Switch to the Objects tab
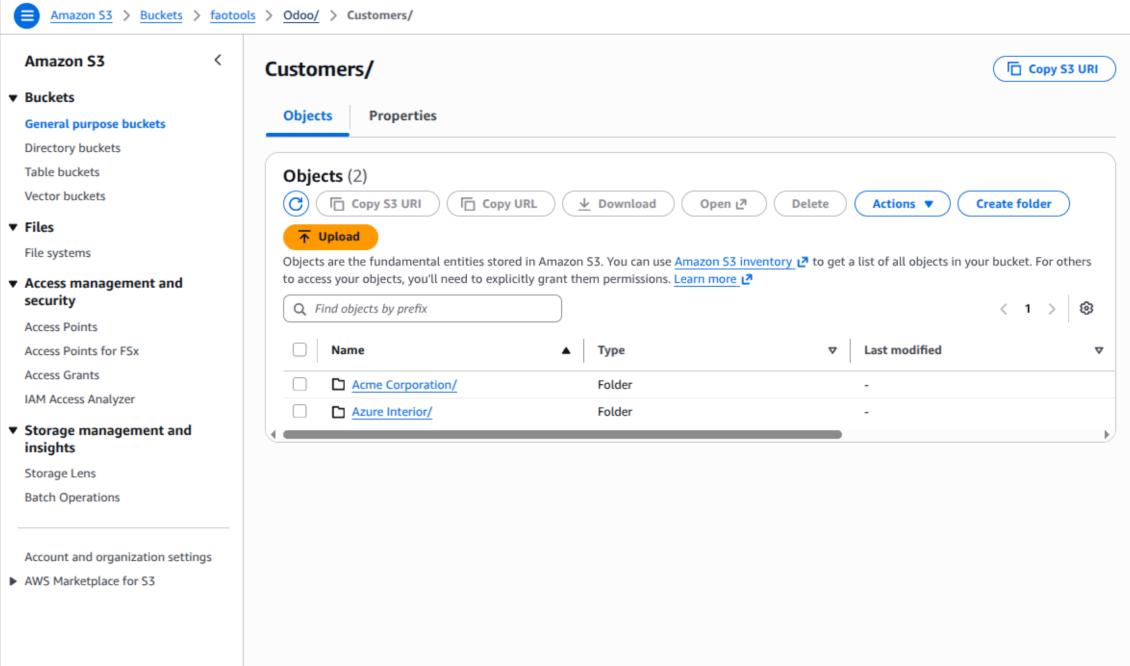 (x=308, y=116)
